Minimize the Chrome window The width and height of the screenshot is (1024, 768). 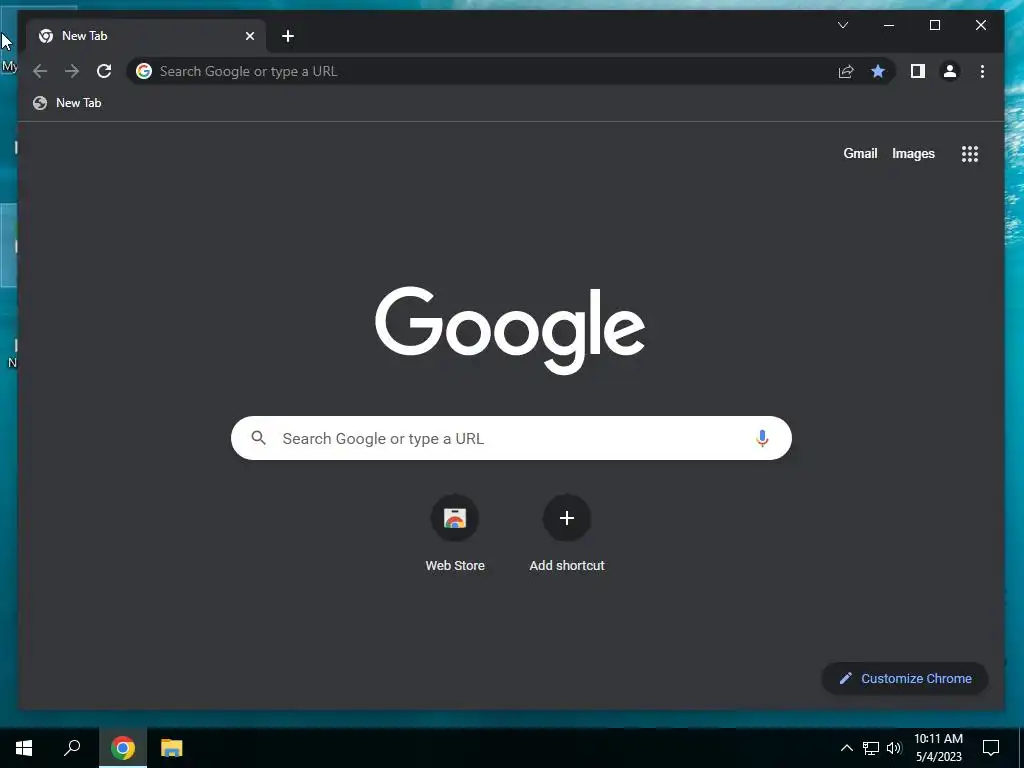889,25
